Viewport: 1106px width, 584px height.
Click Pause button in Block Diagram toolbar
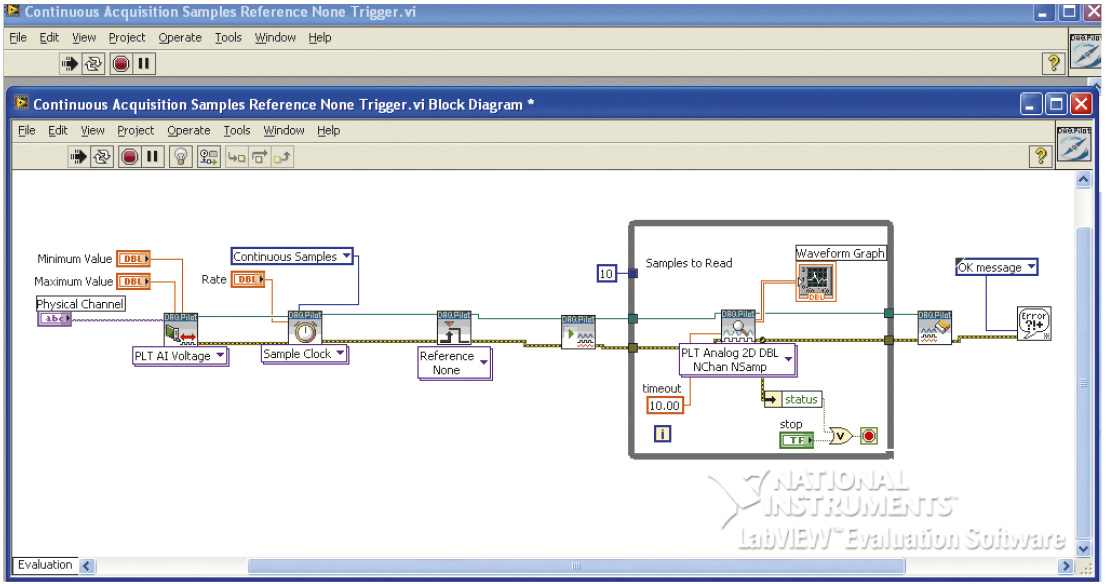[x=152, y=157]
